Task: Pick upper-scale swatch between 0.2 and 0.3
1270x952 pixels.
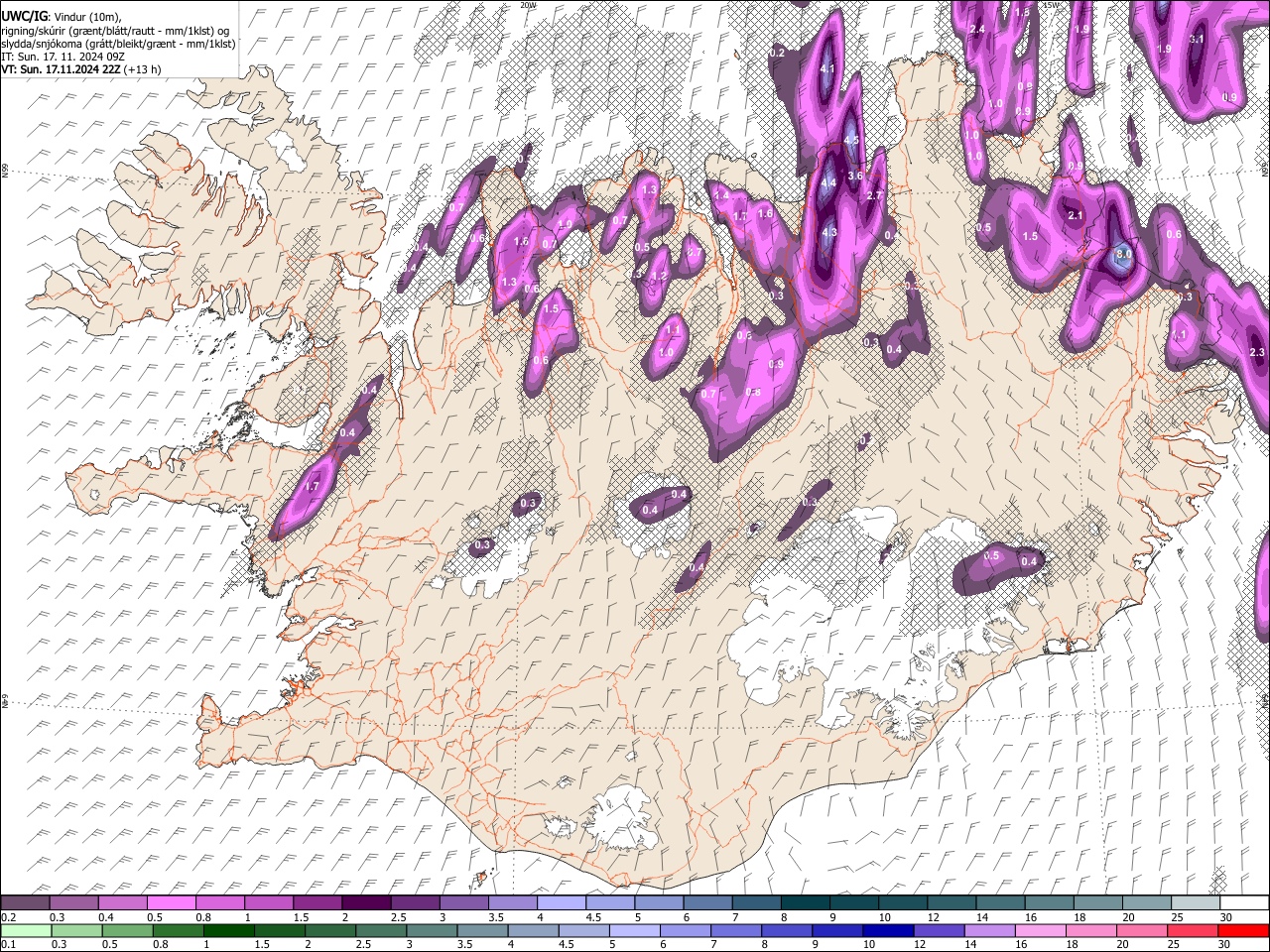Action: [25, 902]
